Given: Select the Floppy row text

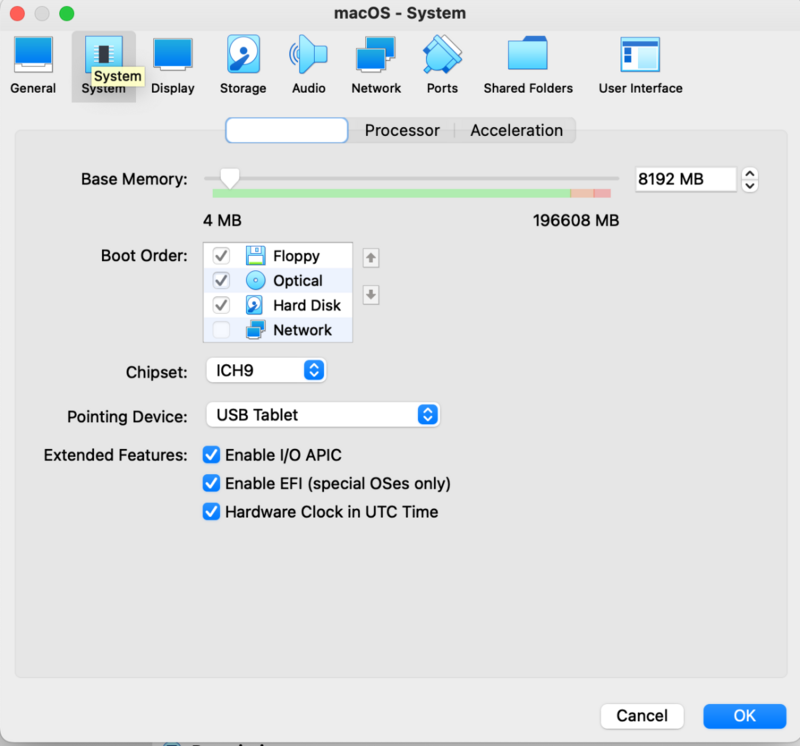Looking at the screenshot, I should click(296, 256).
